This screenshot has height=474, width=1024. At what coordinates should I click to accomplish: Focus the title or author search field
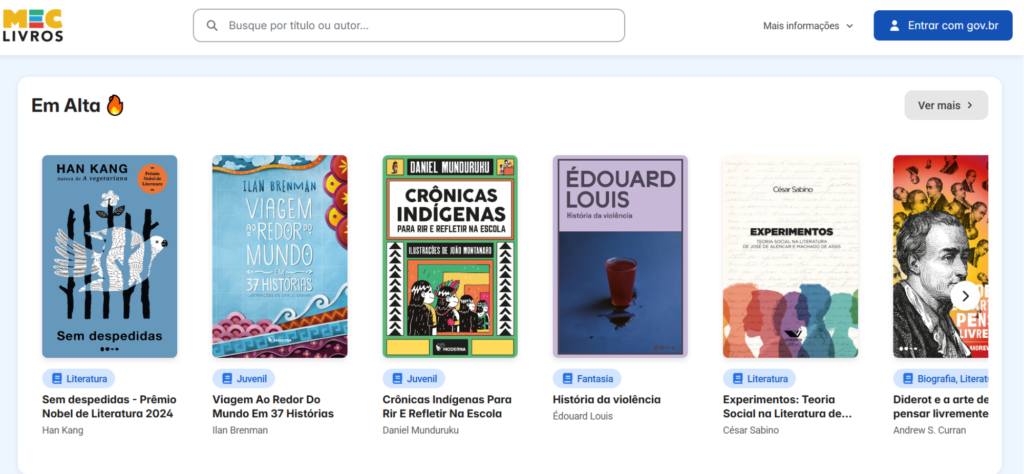(x=420, y=26)
